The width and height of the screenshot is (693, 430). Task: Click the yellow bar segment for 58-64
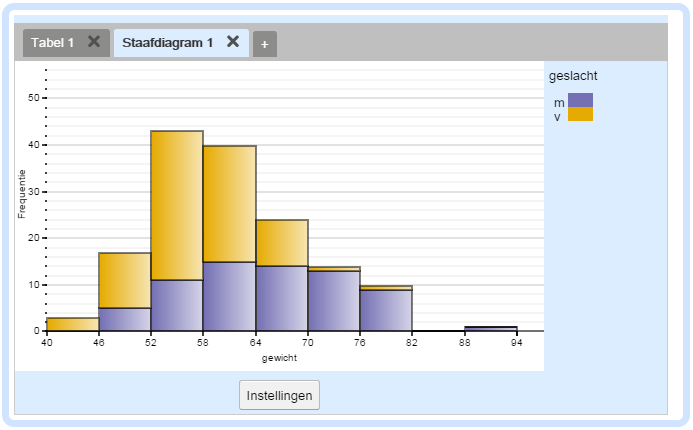229,204
